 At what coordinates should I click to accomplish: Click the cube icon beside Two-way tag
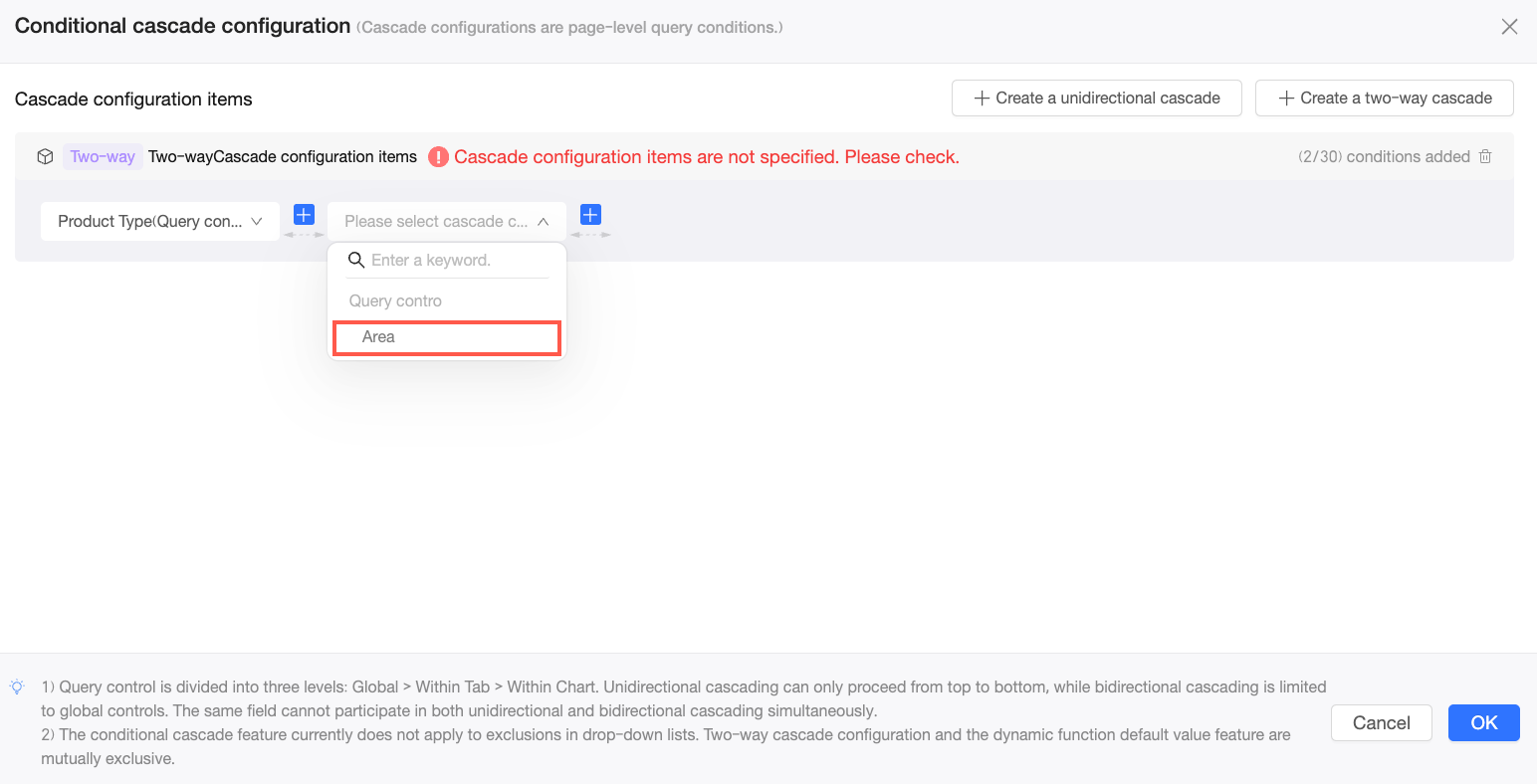[45, 156]
